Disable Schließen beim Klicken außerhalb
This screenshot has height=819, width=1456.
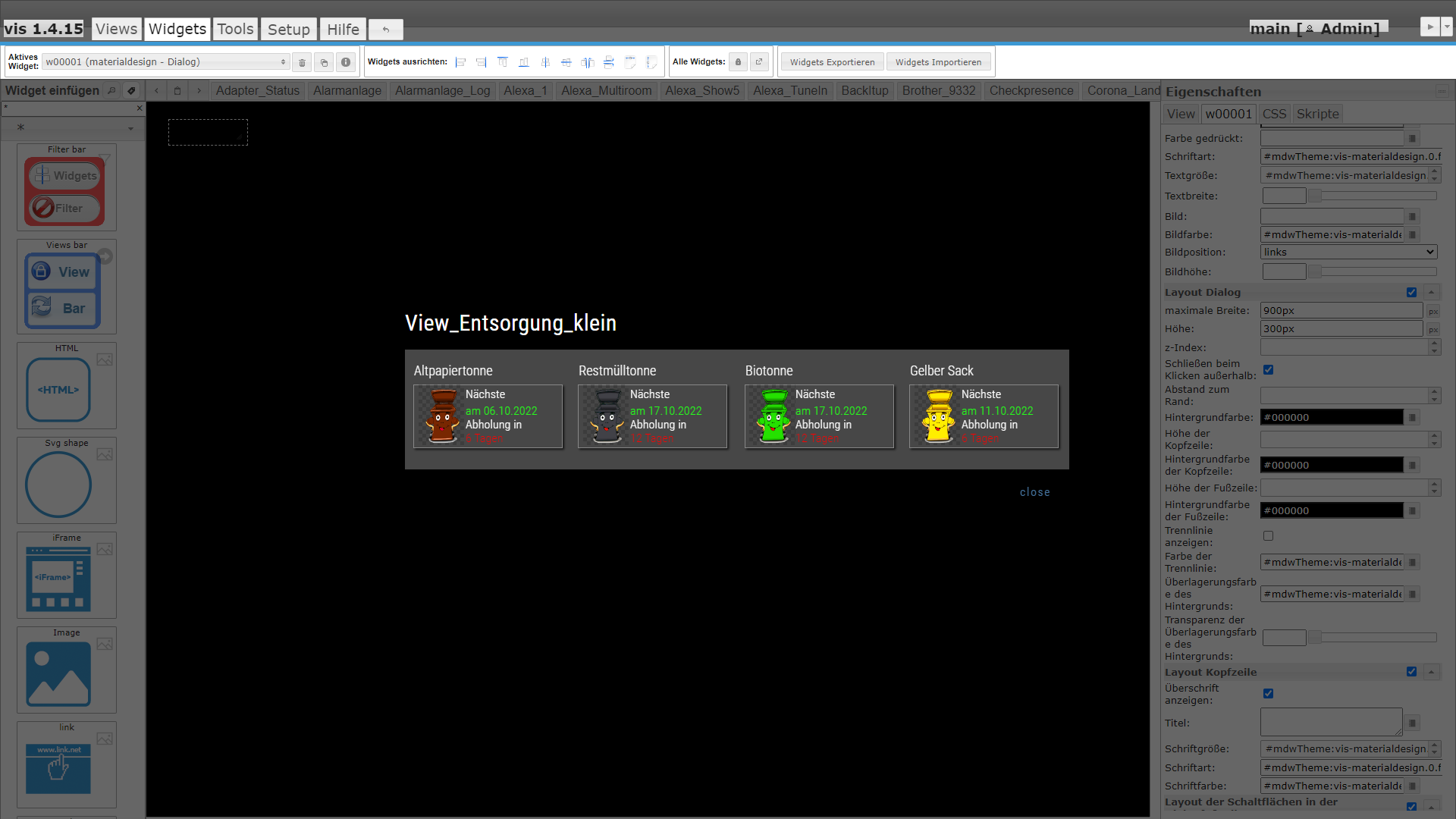coord(1269,369)
